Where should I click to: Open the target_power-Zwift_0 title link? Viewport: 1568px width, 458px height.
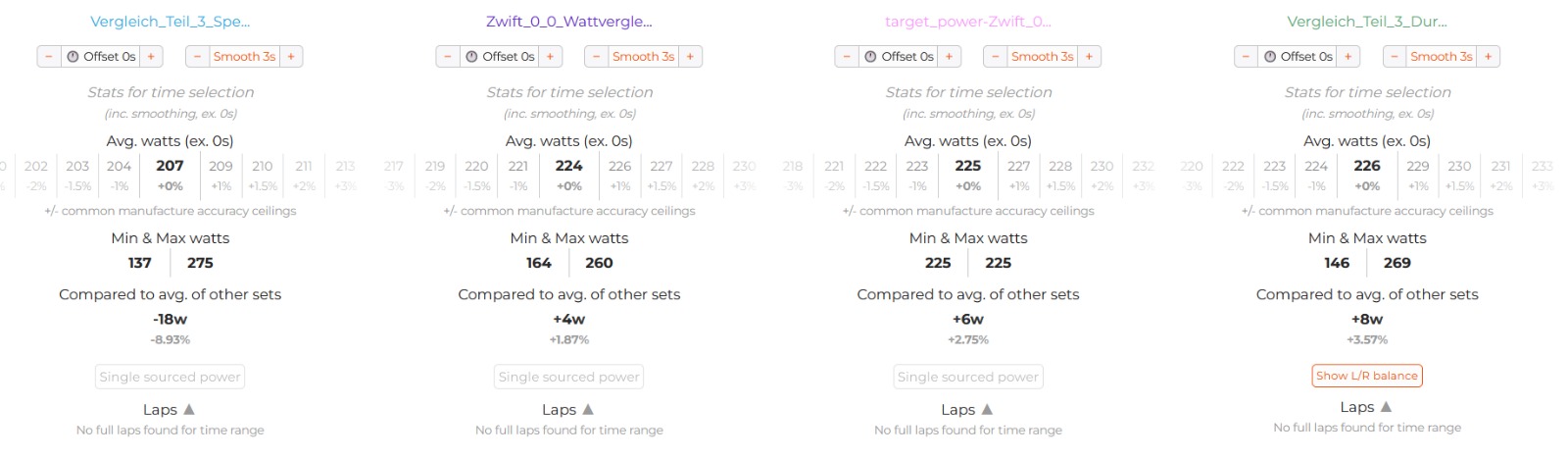pos(967,22)
